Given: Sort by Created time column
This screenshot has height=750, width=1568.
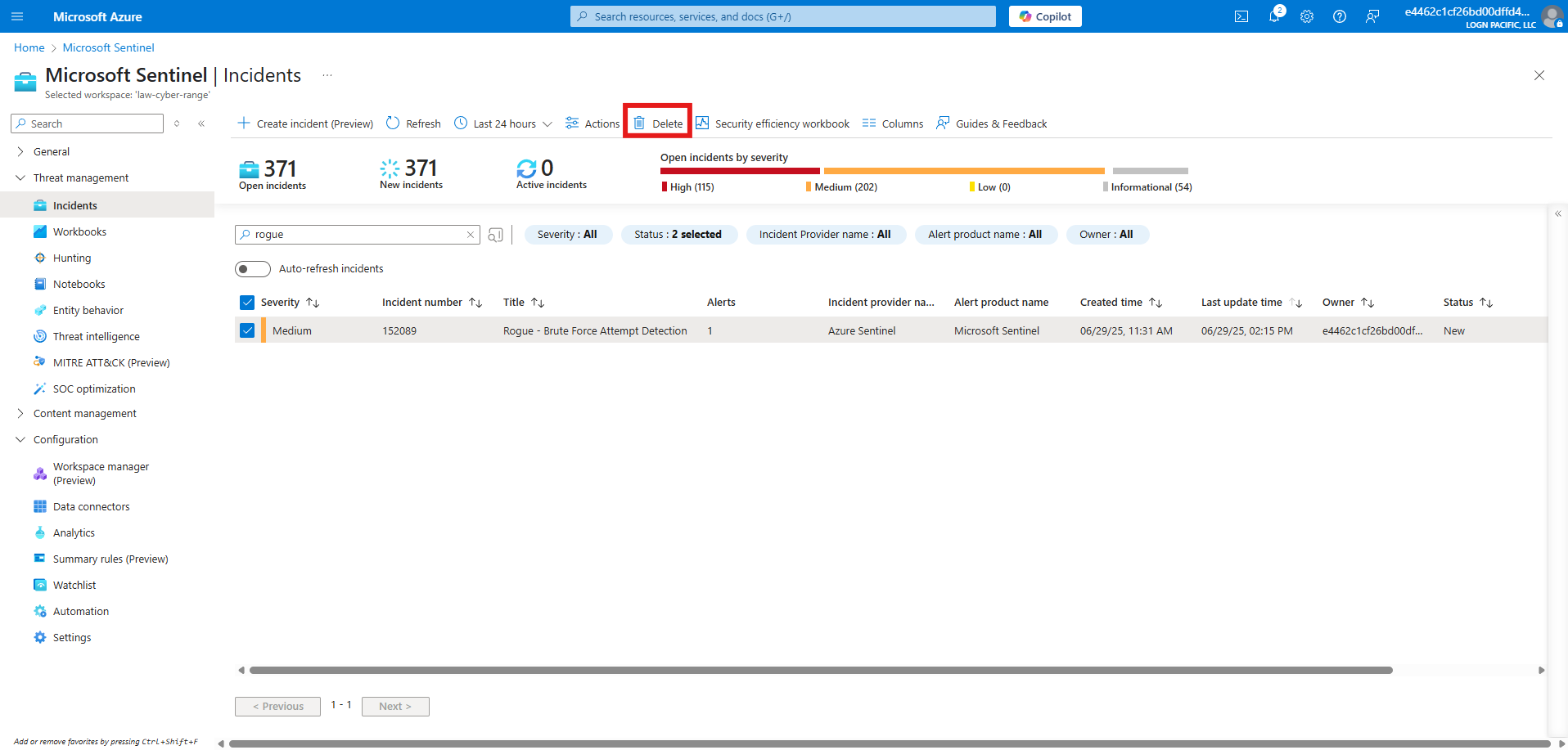Looking at the screenshot, I should click(1121, 303).
